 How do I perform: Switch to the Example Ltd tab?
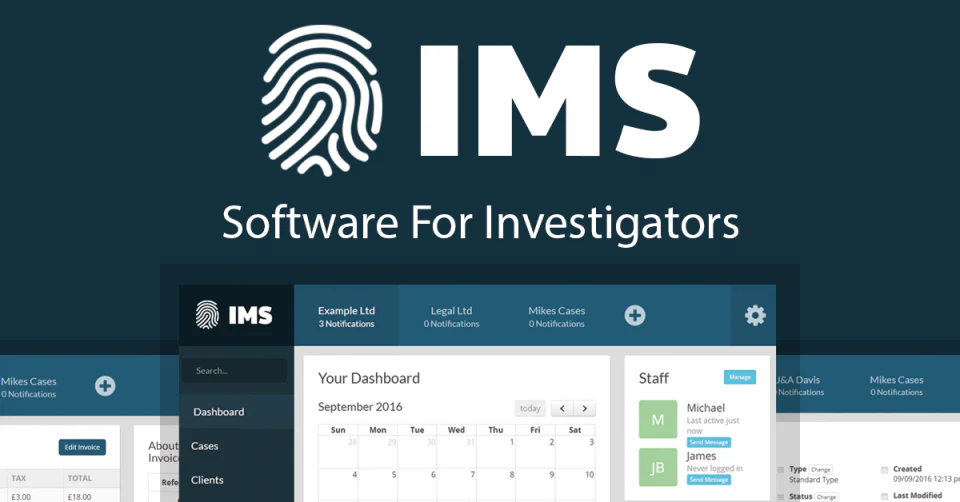[x=346, y=316]
